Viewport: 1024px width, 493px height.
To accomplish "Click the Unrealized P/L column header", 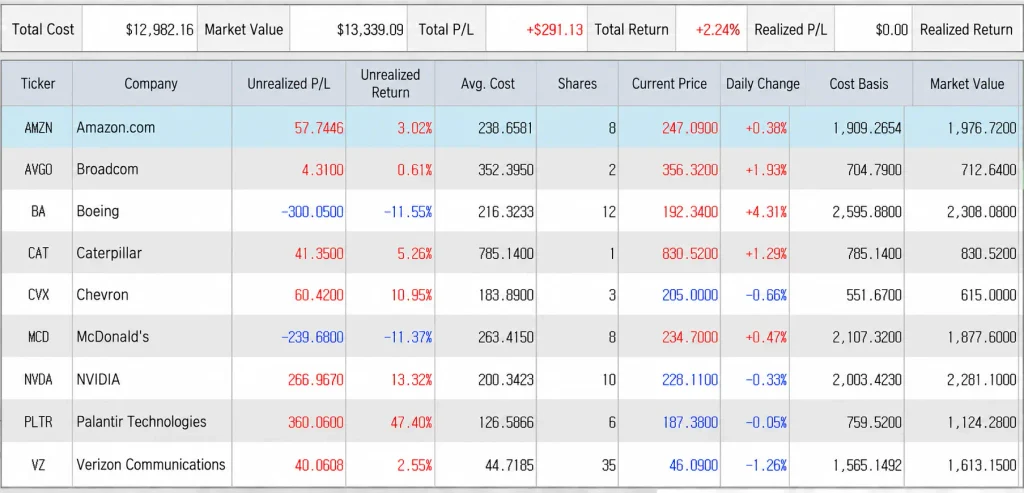I will coord(289,84).
